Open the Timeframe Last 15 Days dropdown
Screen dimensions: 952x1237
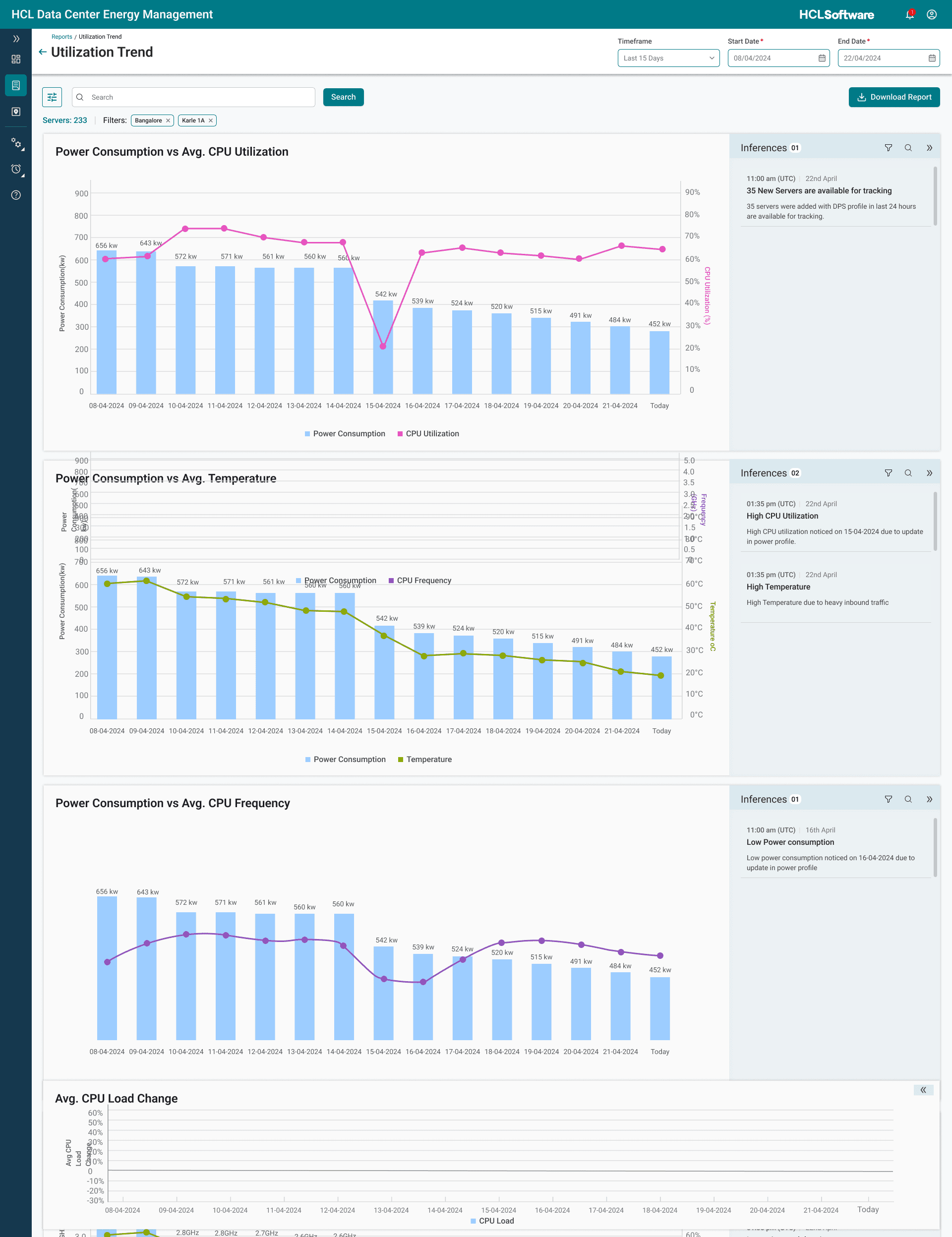[668, 58]
